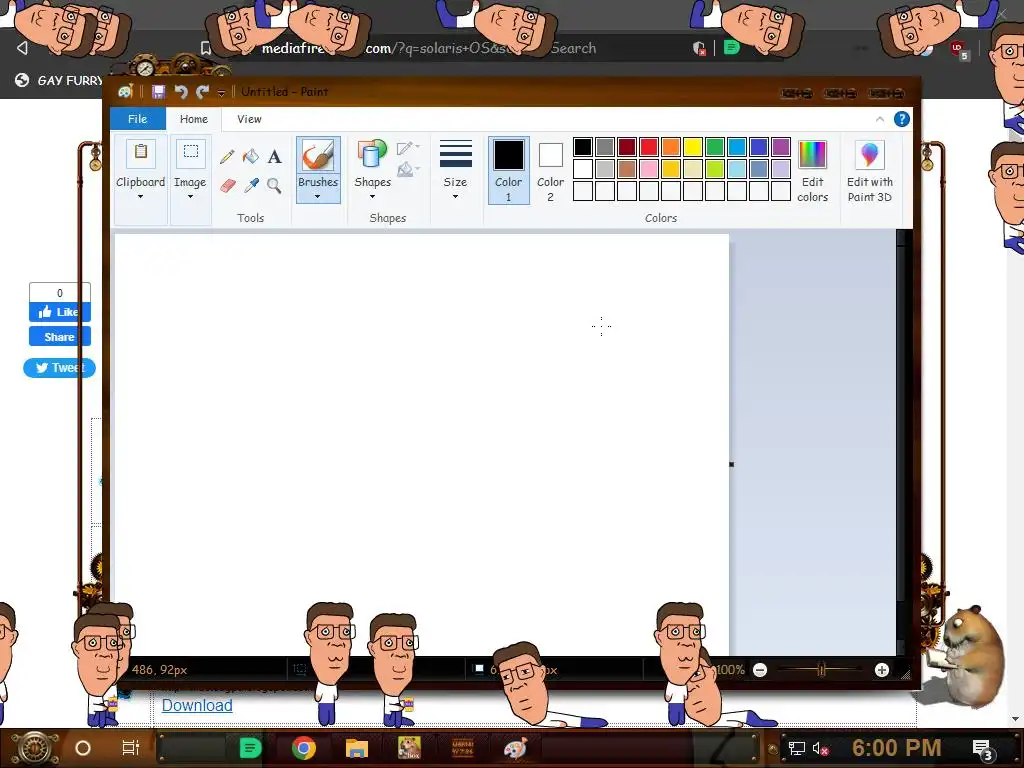Screen dimensions: 1024x768
Task: Click the Redo arrow in title bar
Action: click(x=202, y=92)
